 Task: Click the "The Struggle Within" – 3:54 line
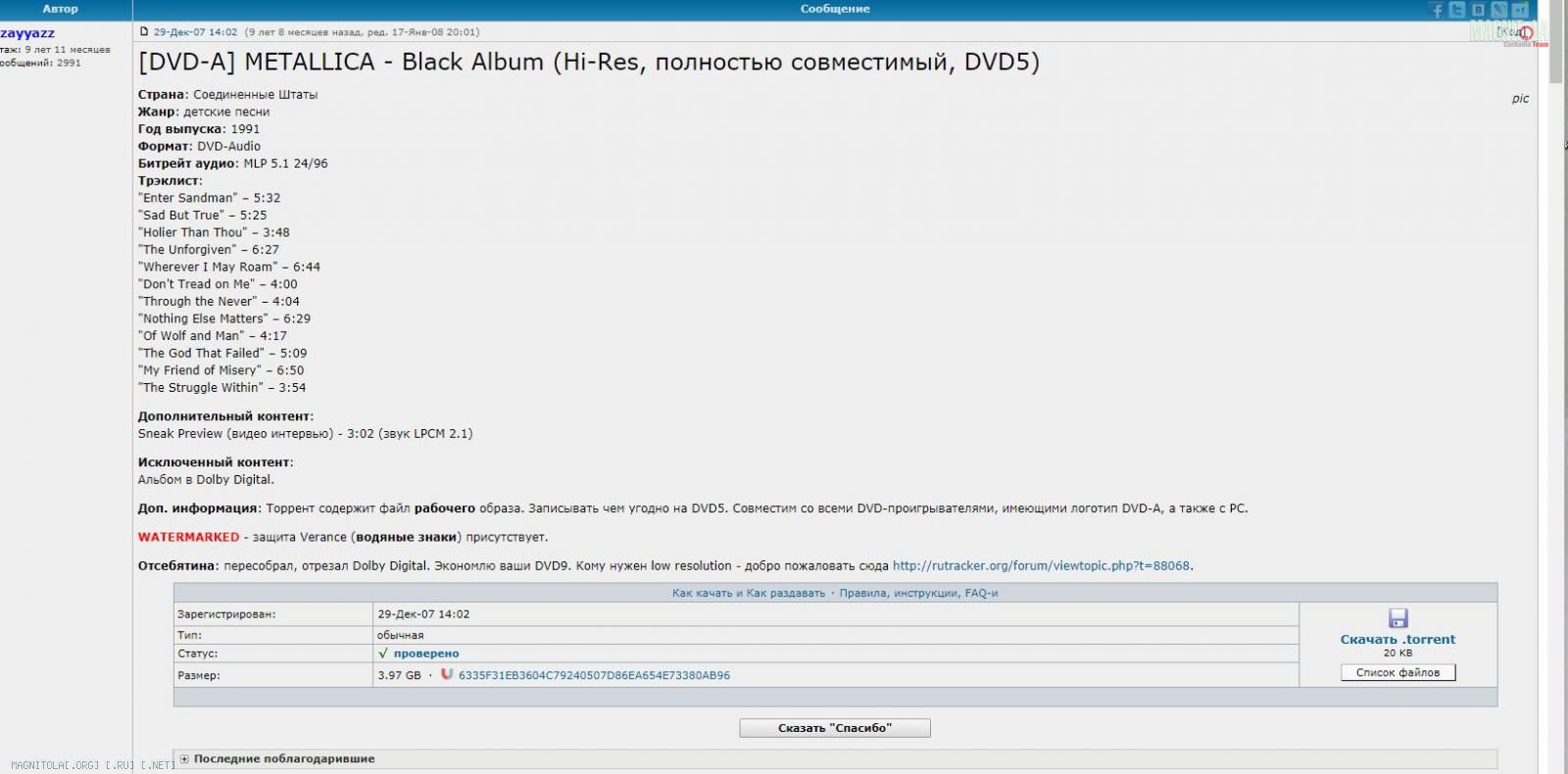coord(222,388)
